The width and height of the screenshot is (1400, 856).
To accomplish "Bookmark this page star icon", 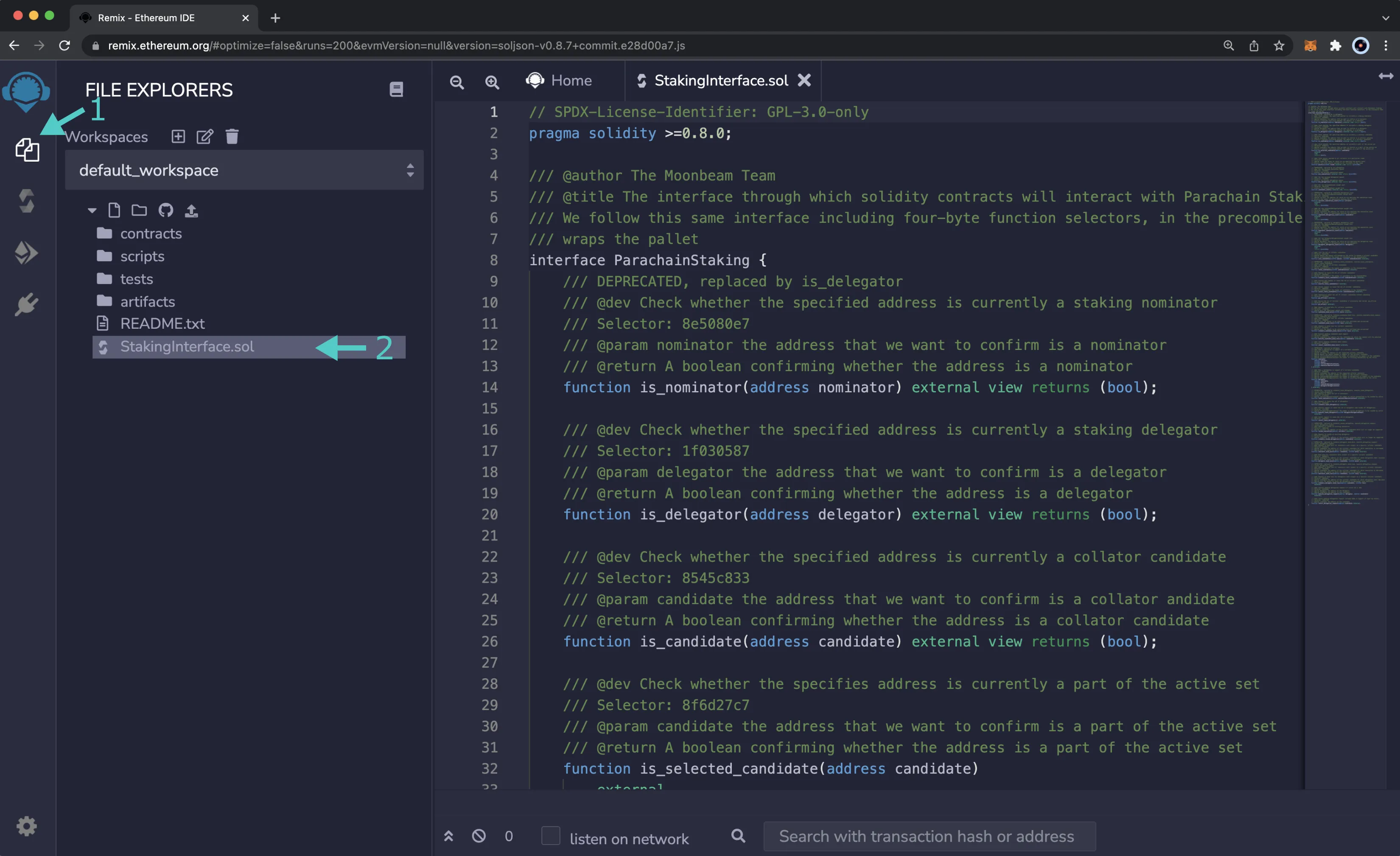I will (x=1279, y=45).
